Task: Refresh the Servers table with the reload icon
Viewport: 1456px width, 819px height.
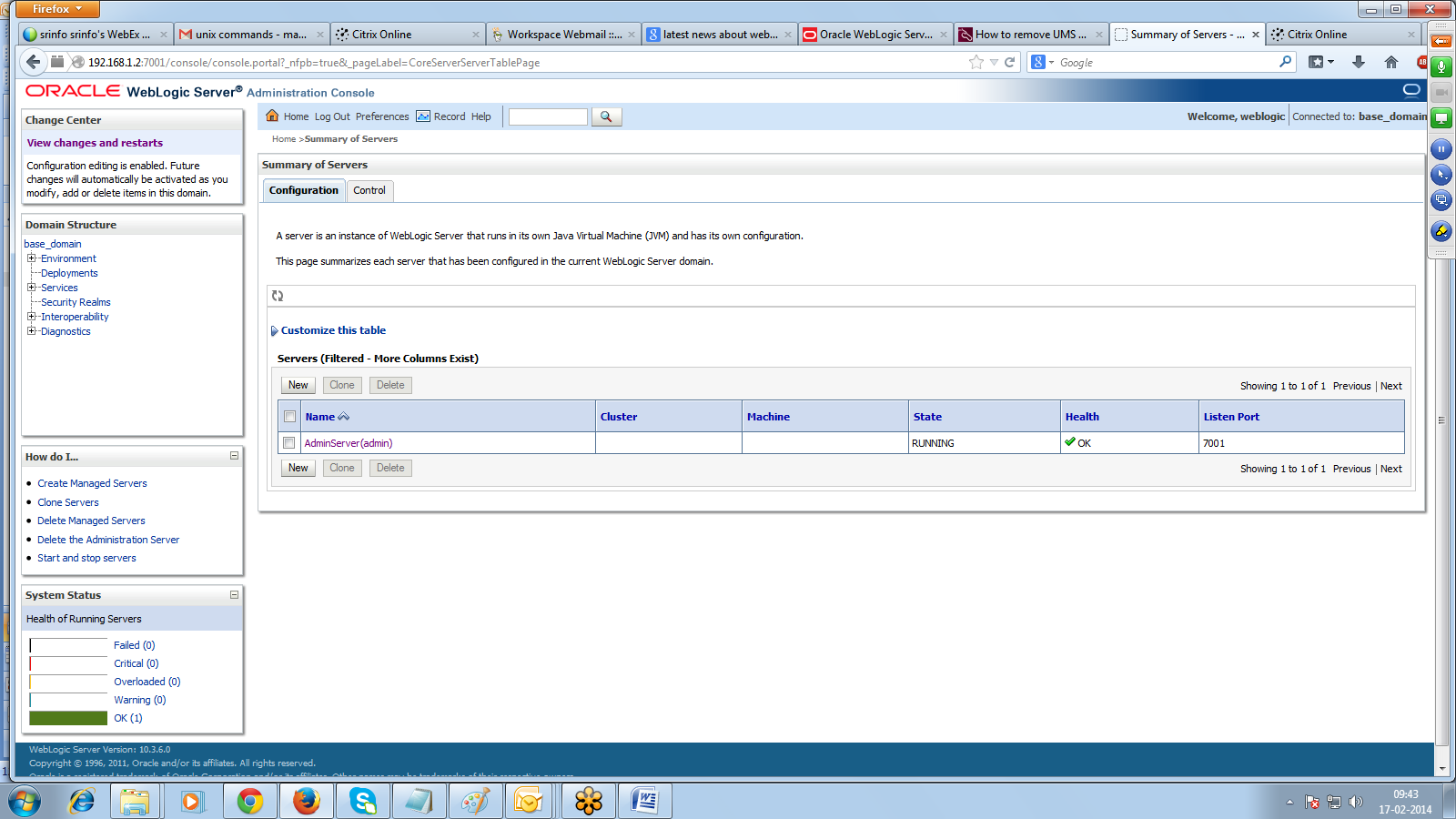Action: [277, 295]
